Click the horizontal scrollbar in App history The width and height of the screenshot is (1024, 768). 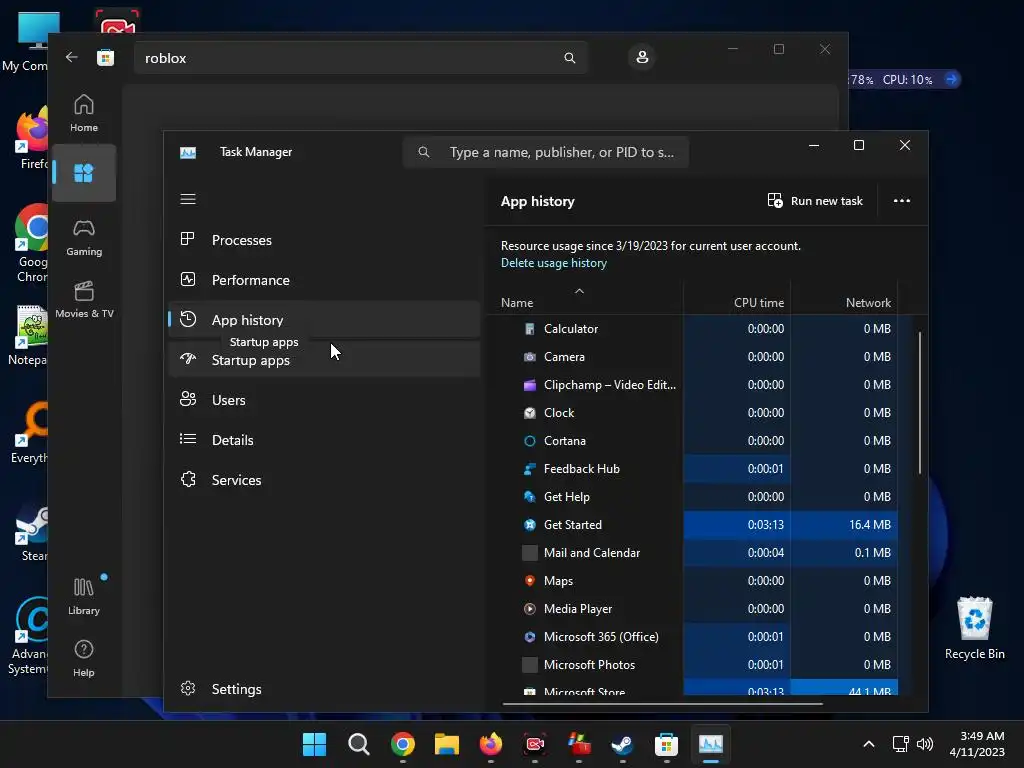[662, 704]
